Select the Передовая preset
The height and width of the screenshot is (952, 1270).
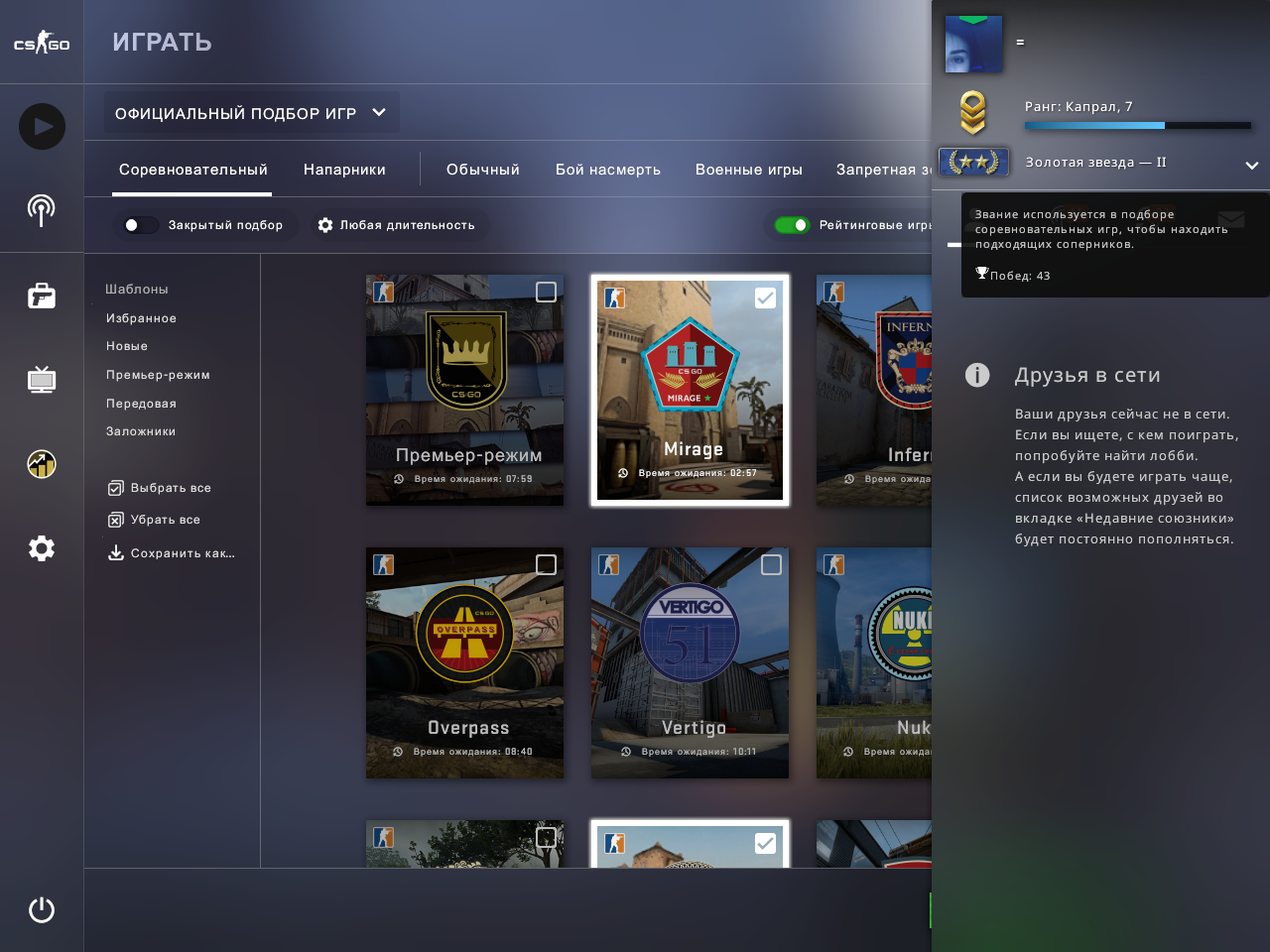point(141,404)
